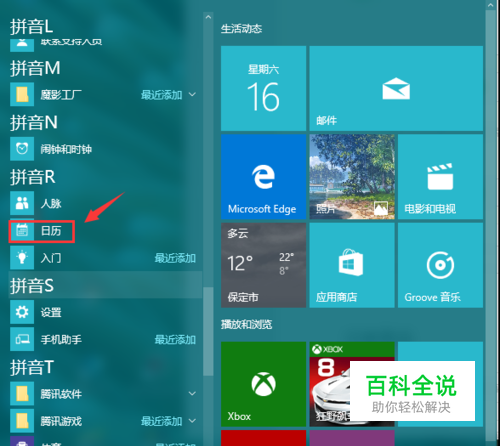Click the 魔影工厂 label
This screenshot has width=500, height=446.
tap(61, 95)
